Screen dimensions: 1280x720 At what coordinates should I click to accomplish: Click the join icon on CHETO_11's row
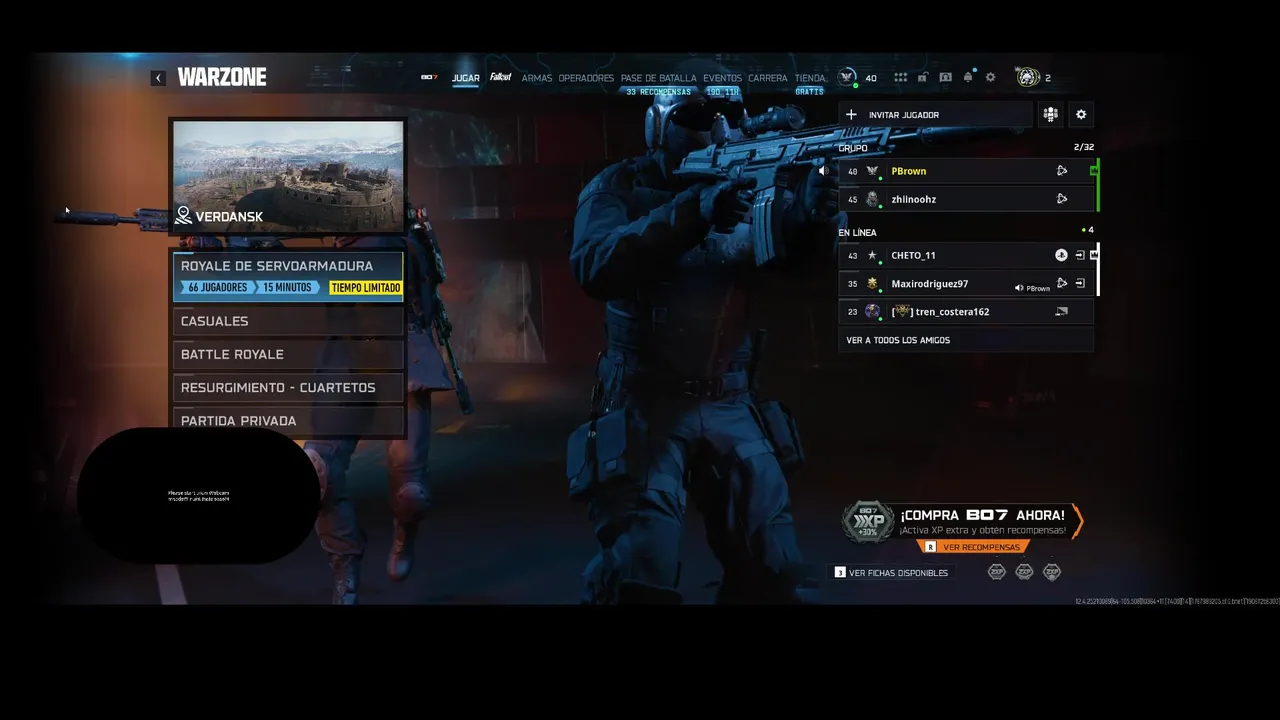click(x=1080, y=255)
